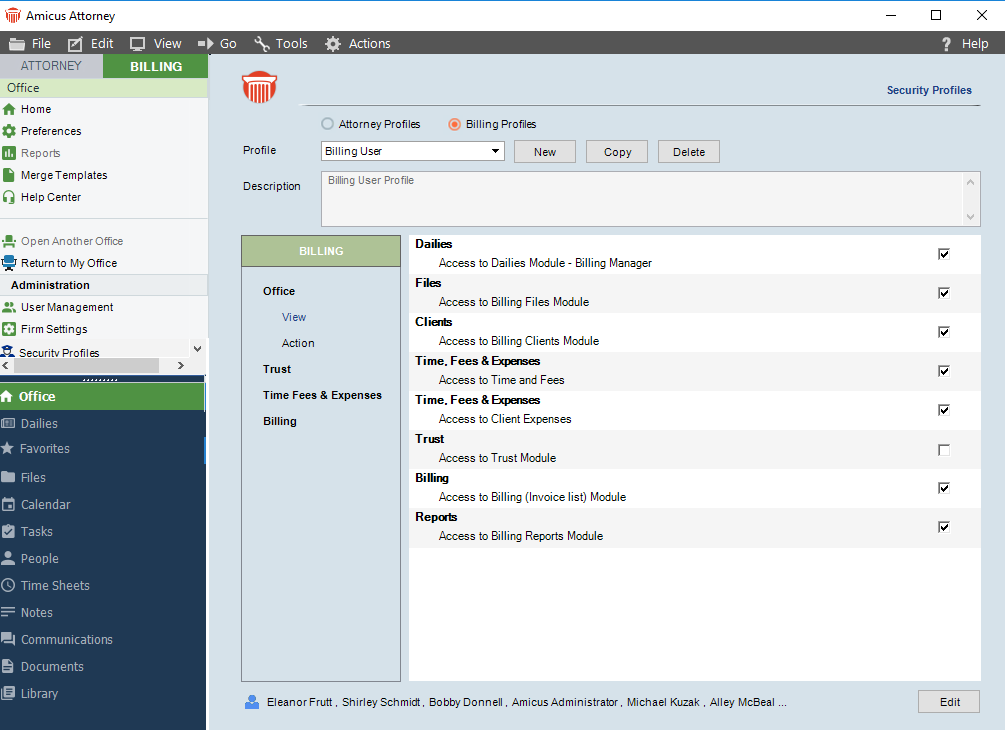Screen dimensions: 1005x730
Task: Uncheck Access to Billing Files Module
Action: 943,293
